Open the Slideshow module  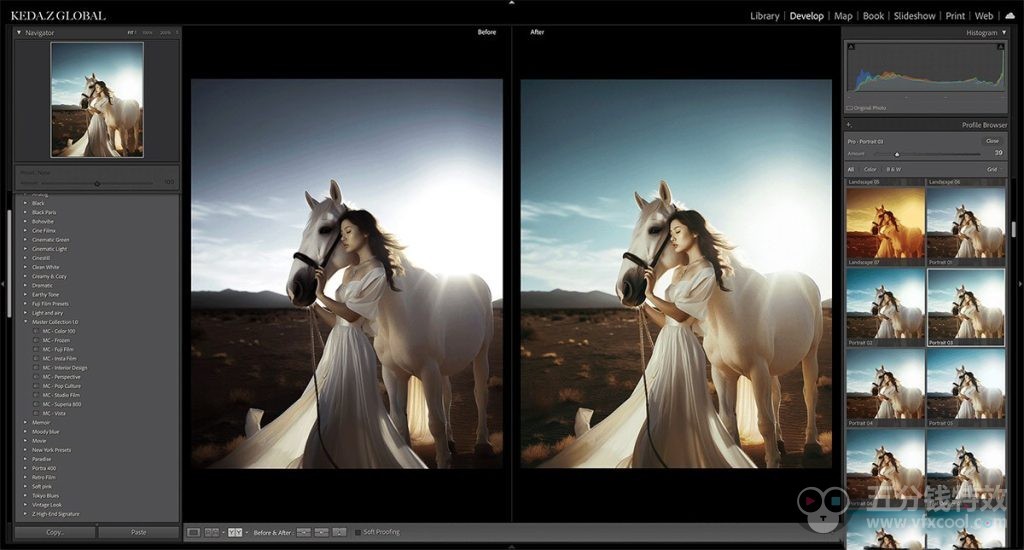pos(914,16)
